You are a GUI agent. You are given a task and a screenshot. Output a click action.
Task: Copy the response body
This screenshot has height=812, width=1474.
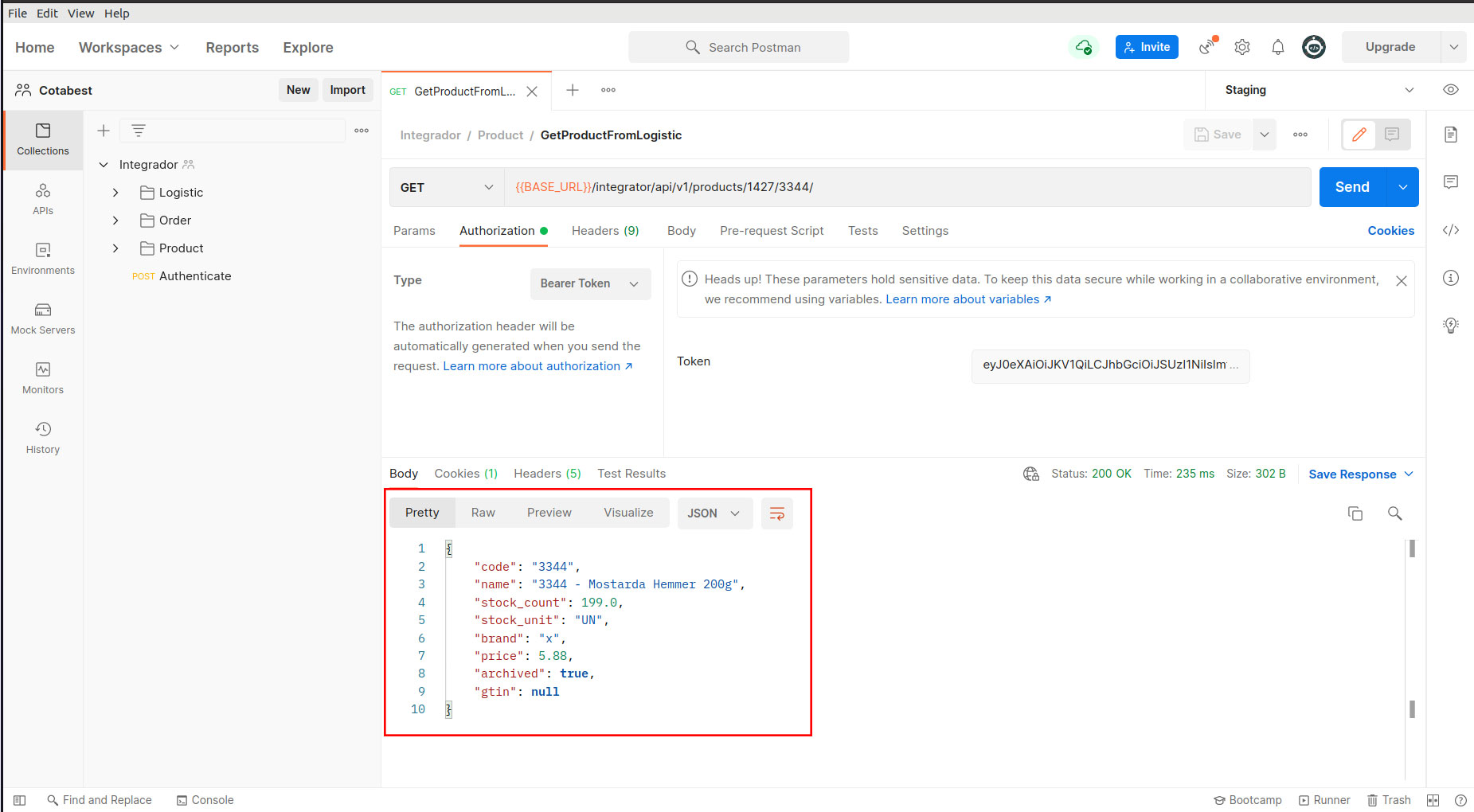pos(1355,513)
